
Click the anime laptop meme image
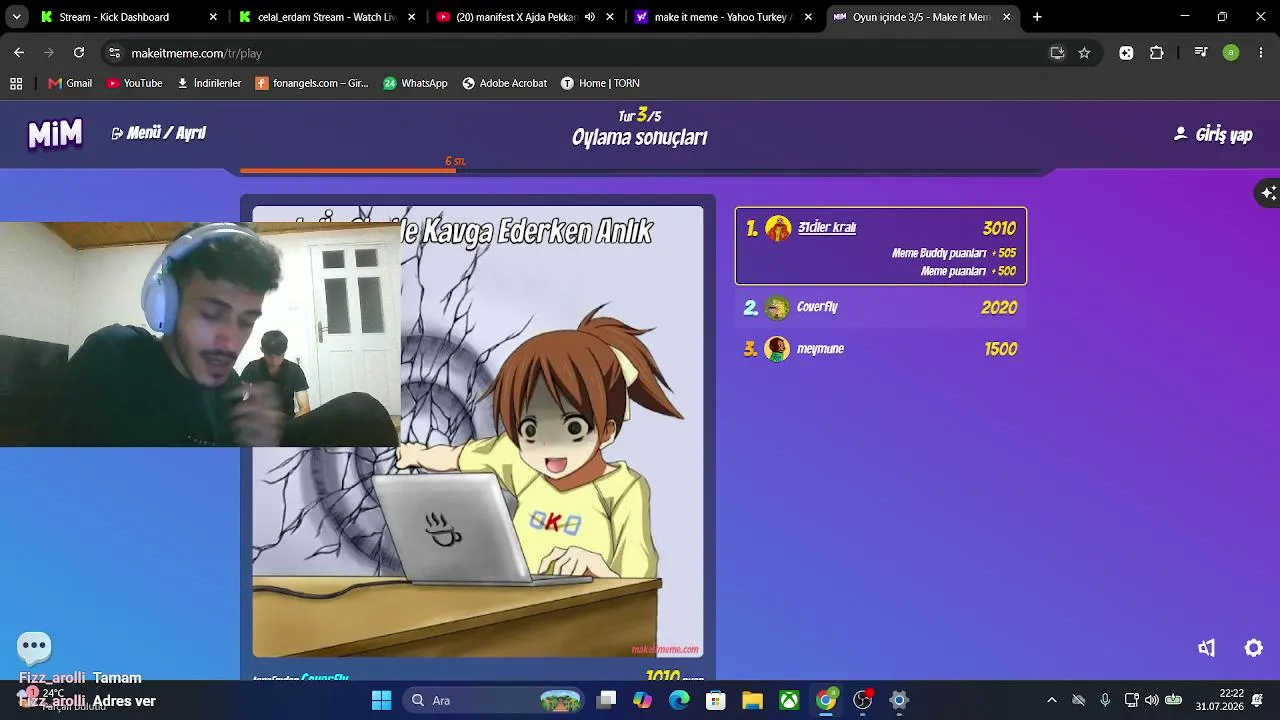click(x=478, y=431)
